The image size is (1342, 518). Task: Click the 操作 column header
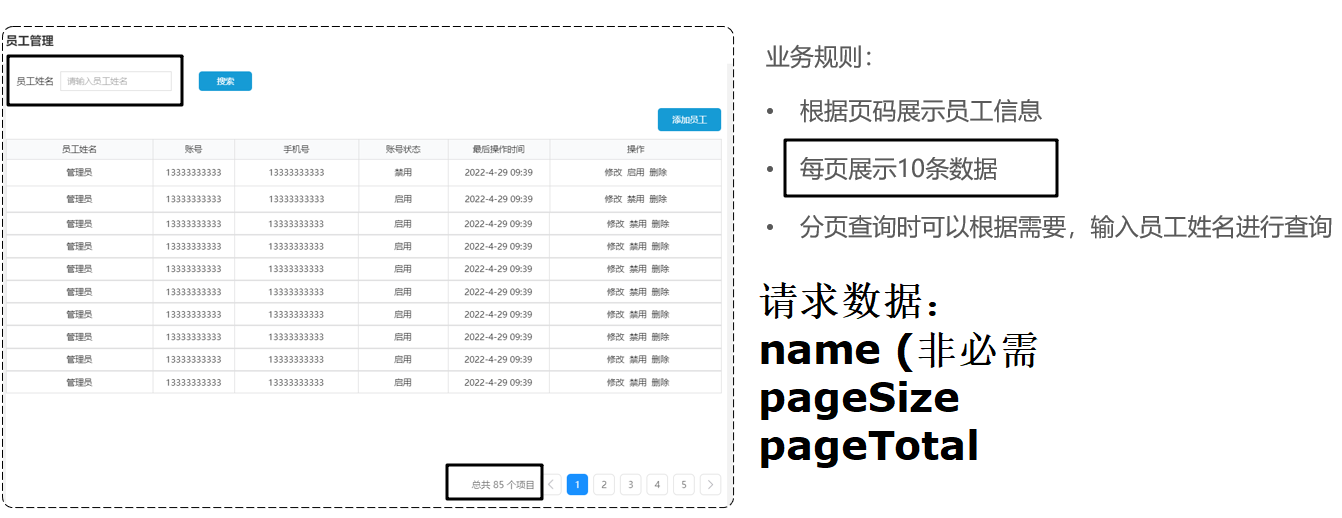(x=635, y=149)
